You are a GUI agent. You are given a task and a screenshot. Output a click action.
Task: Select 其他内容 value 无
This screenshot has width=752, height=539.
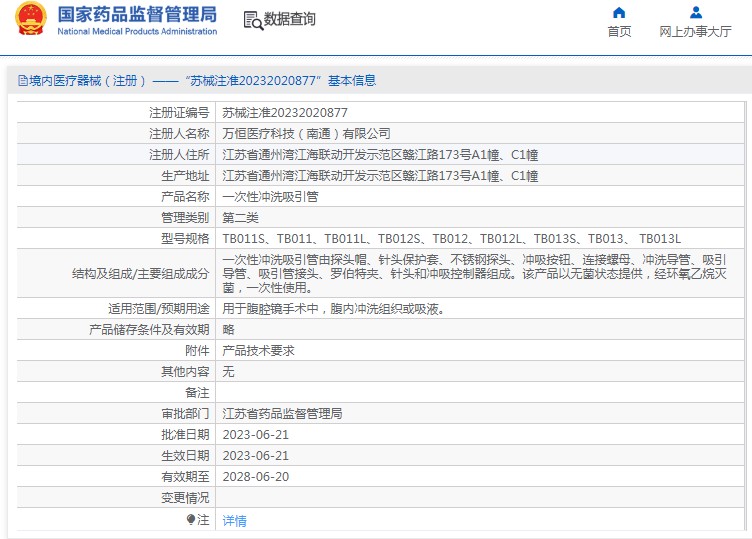228,372
